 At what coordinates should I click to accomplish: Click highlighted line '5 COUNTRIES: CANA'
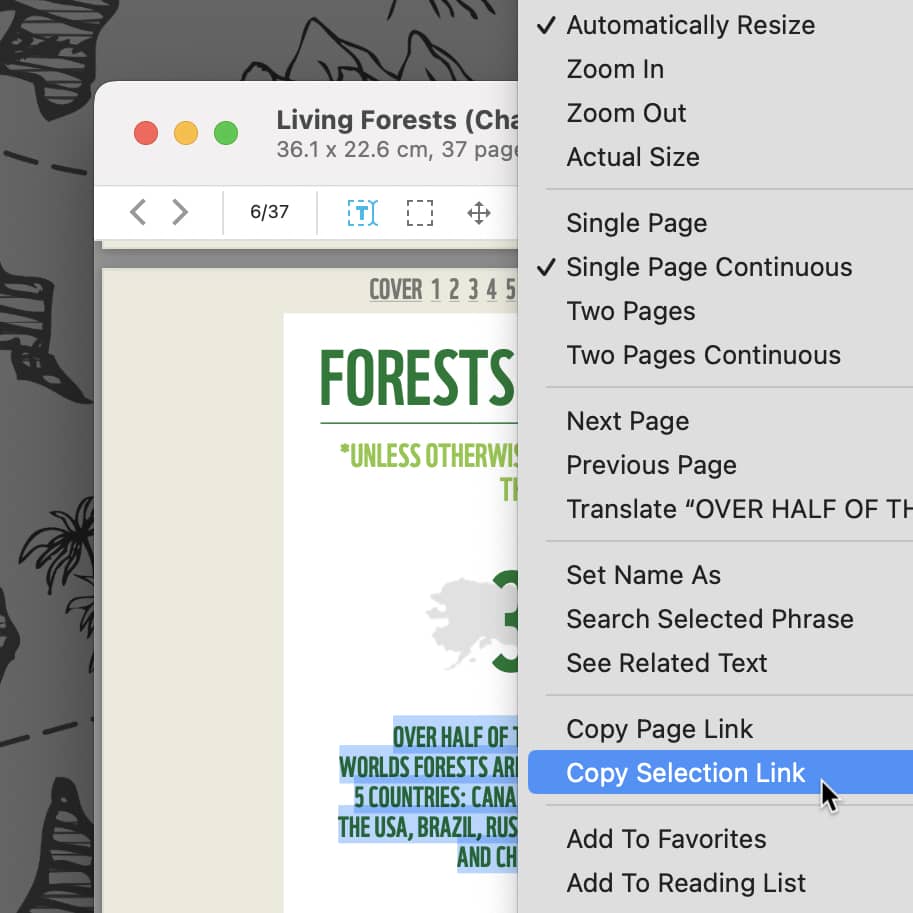(436, 797)
